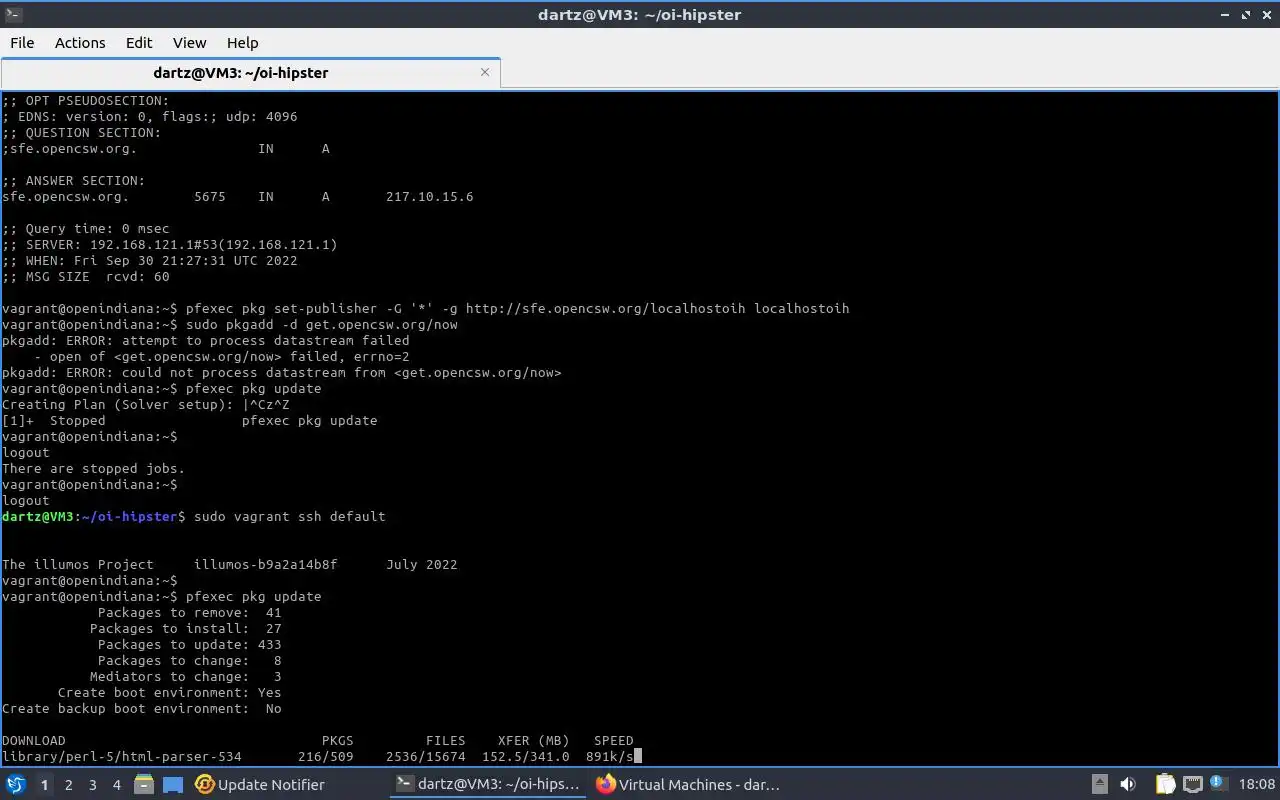Open the Update Notifier taskbar entry

[259, 785]
